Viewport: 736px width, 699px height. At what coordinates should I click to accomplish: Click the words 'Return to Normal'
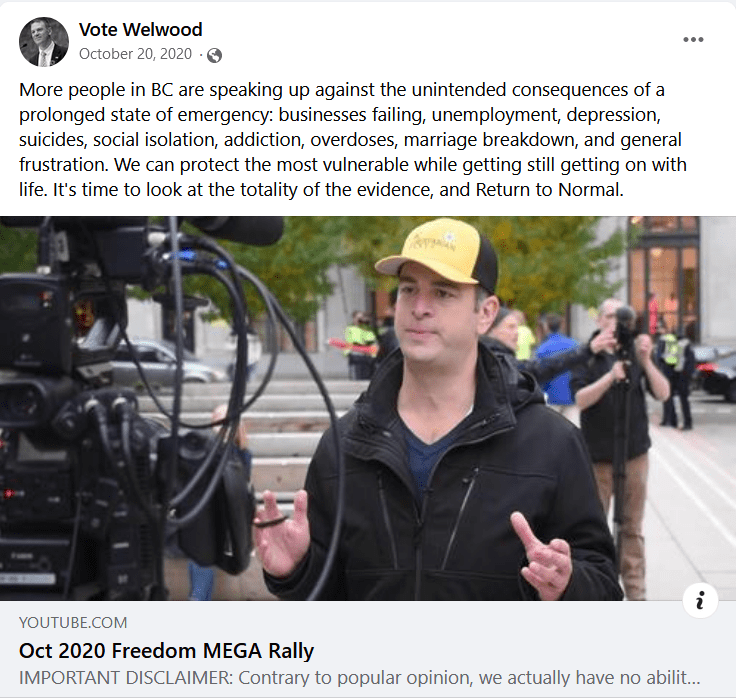[x=549, y=190]
